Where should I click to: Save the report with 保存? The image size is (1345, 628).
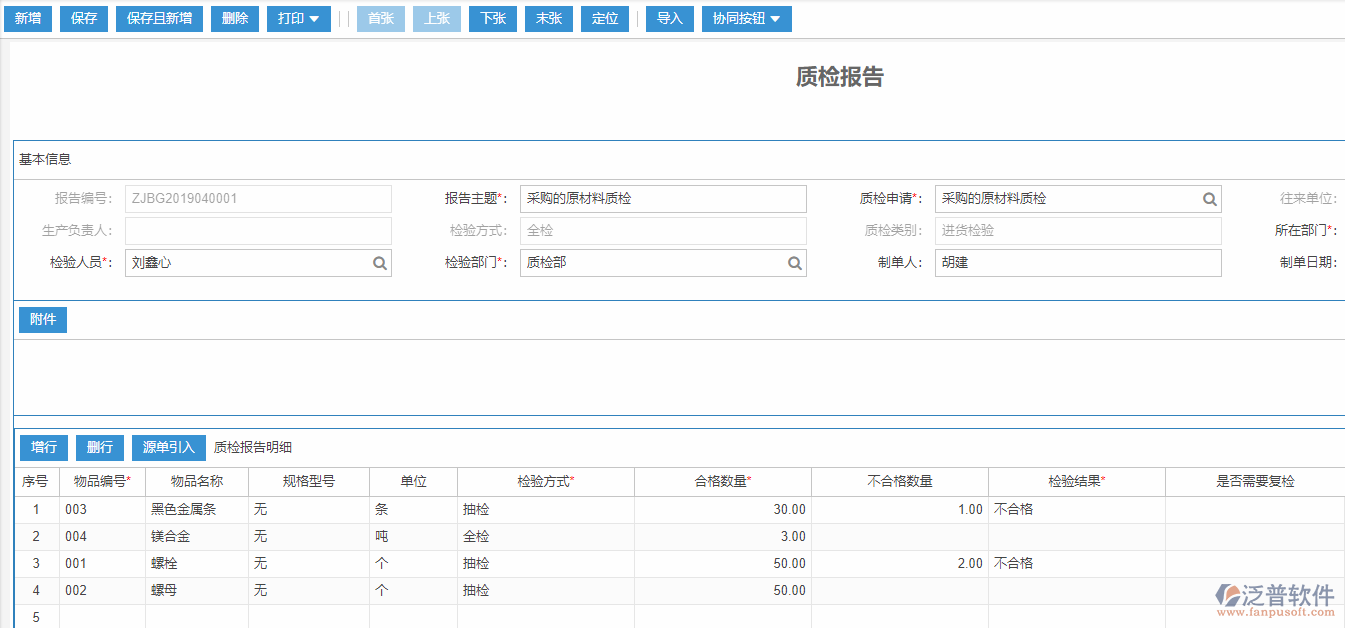coord(83,18)
